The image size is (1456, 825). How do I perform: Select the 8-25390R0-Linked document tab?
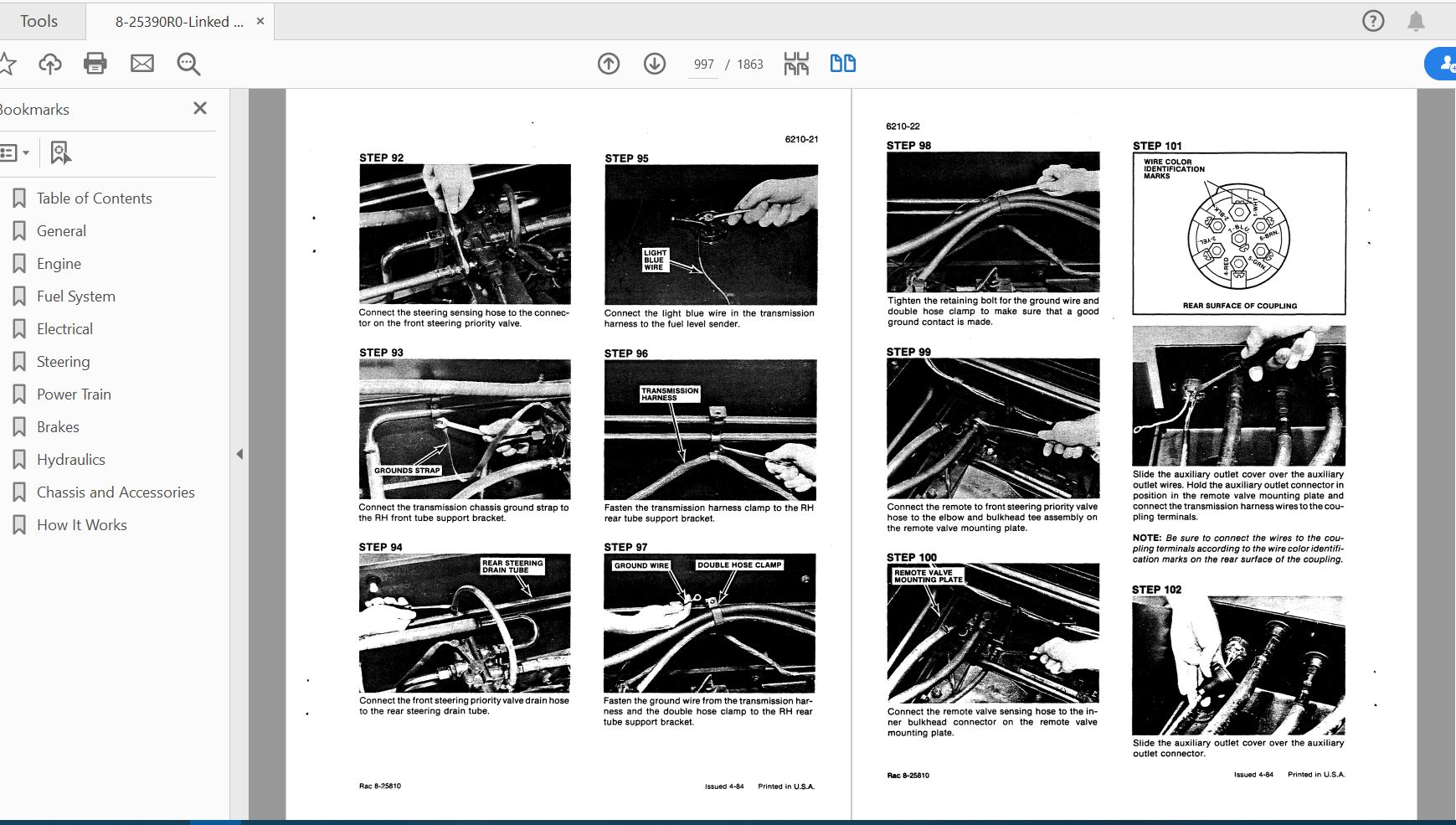coord(179,22)
